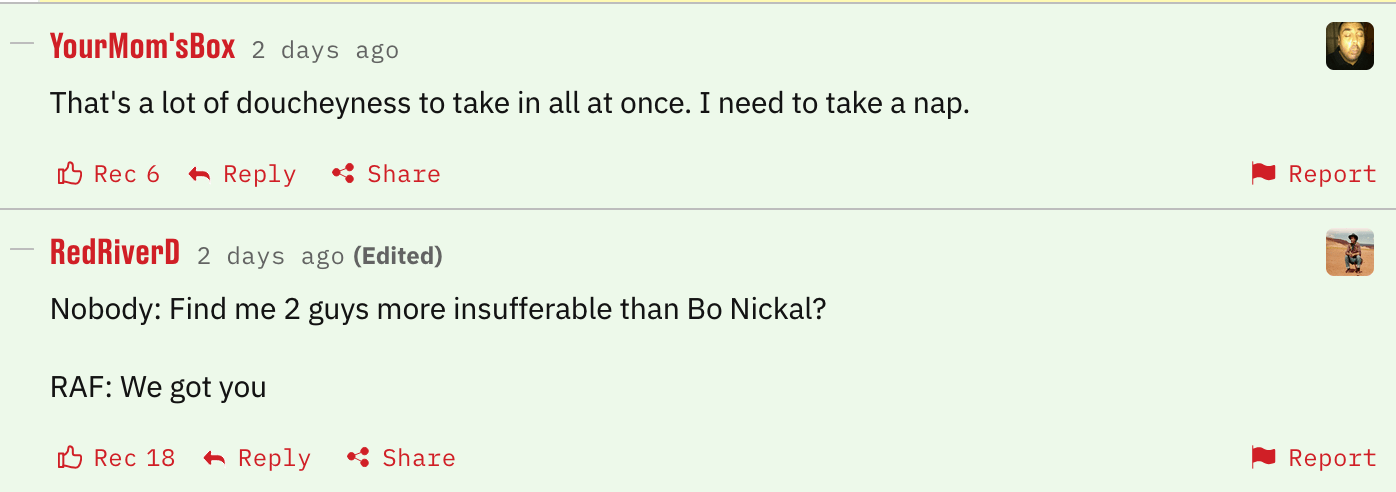Click the reply arrow icon under RedRiverD's comment
This screenshot has width=1396, height=492.
point(214,459)
